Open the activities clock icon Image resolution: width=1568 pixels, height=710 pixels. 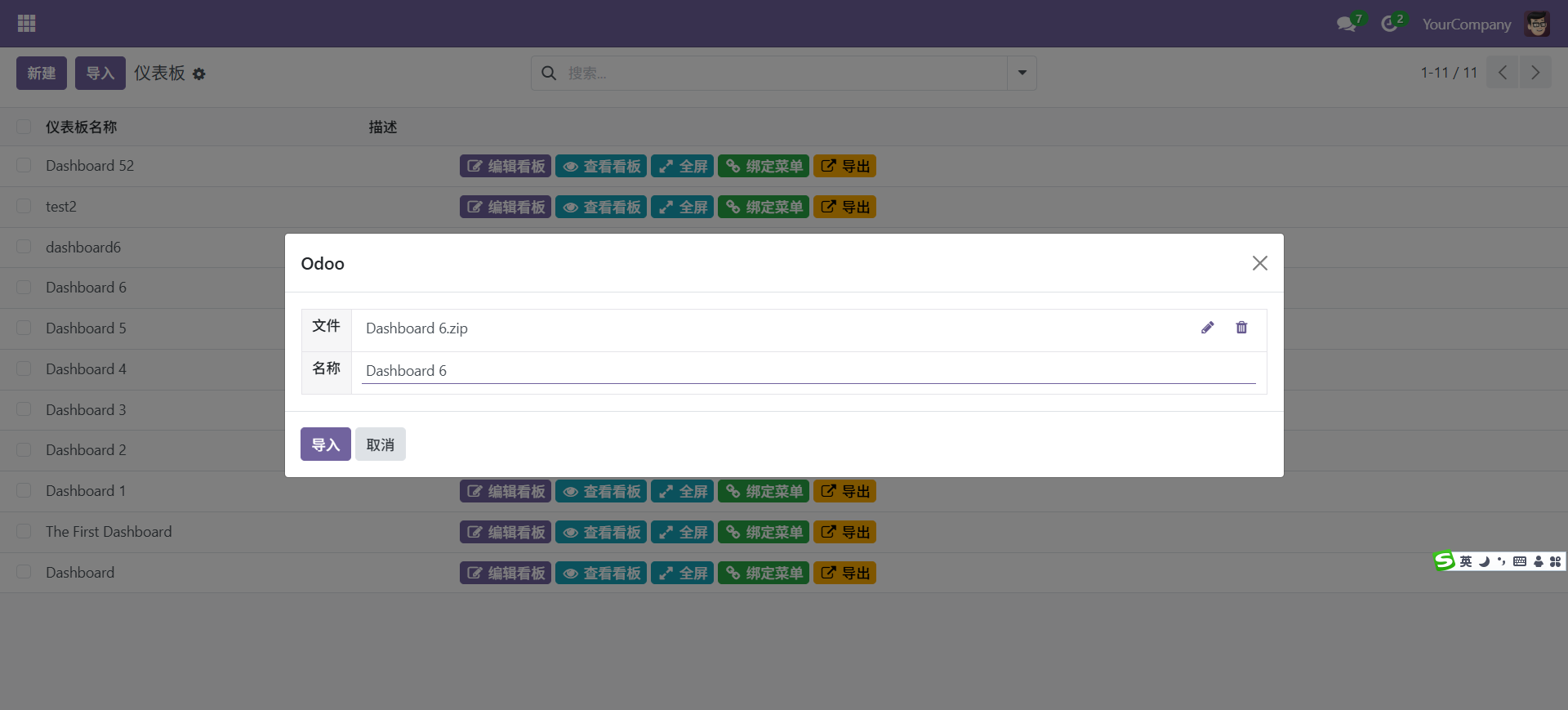[1389, 25]
